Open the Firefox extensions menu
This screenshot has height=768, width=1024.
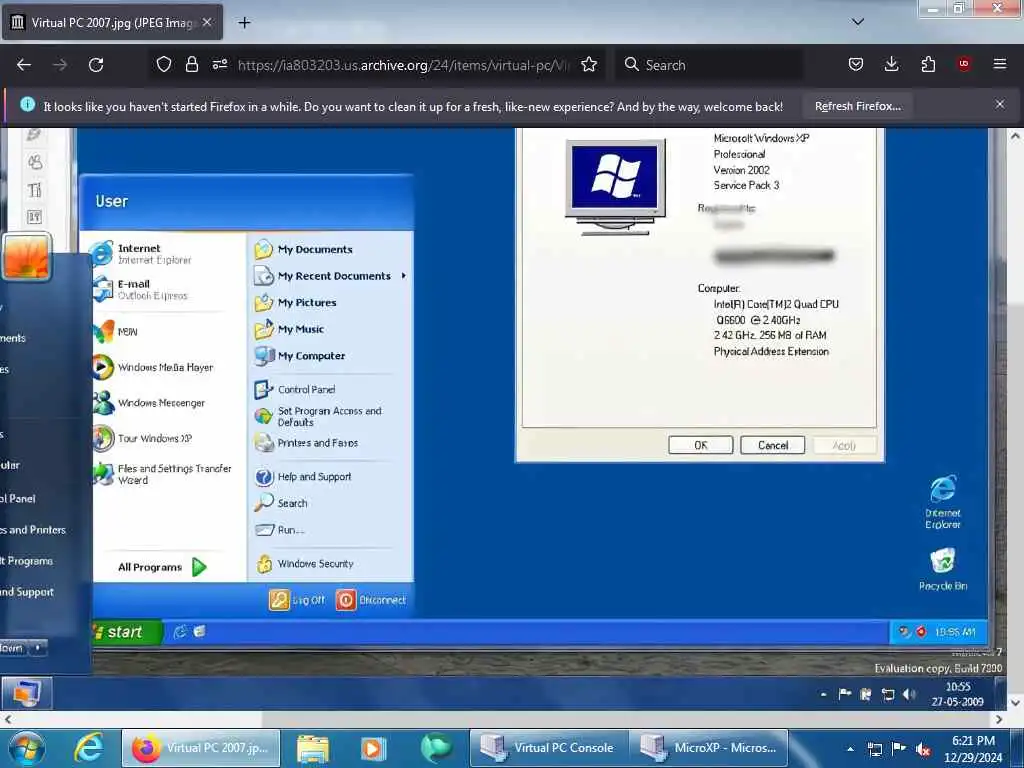pos(928,64)
